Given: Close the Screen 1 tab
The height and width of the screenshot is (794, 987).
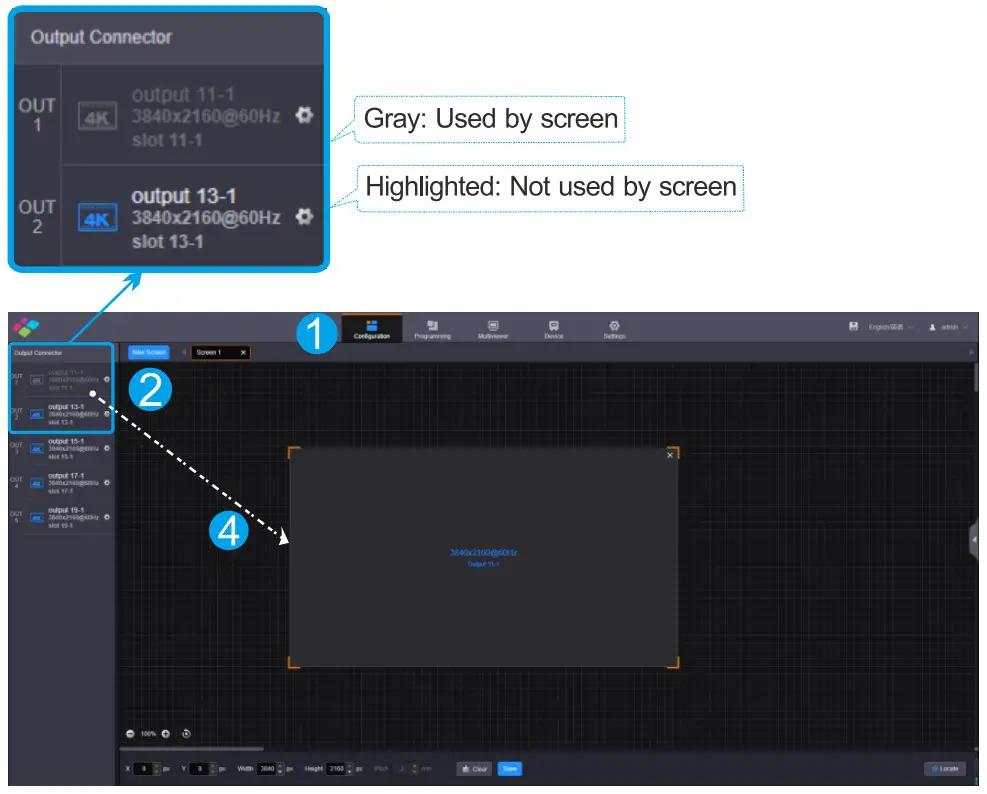Looking at the screenshot, I should point(243,353).
